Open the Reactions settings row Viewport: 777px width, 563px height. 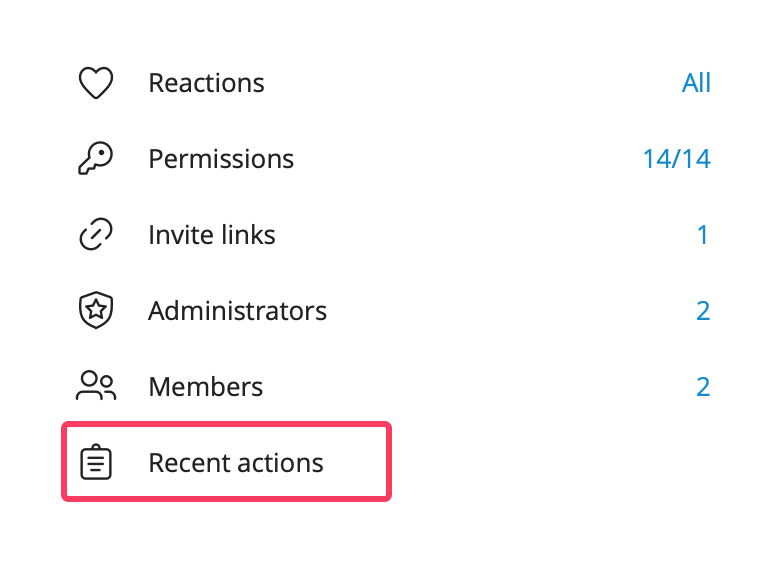[388, 83]
